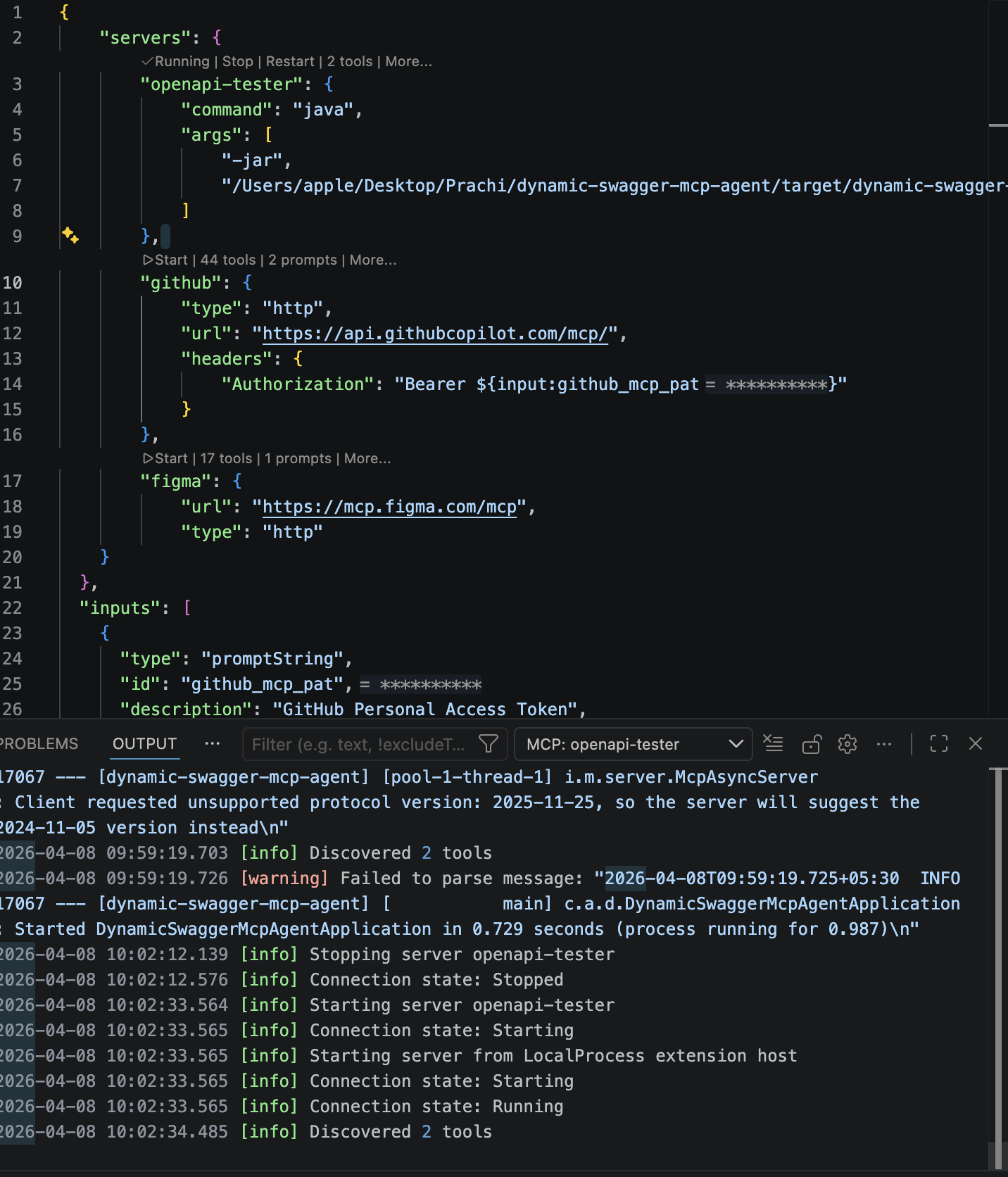Viewport: 1008px width, 1177px height.
Task: Click masked github_mcp_pat value on line 14
Action: click(x=767, y=384)
